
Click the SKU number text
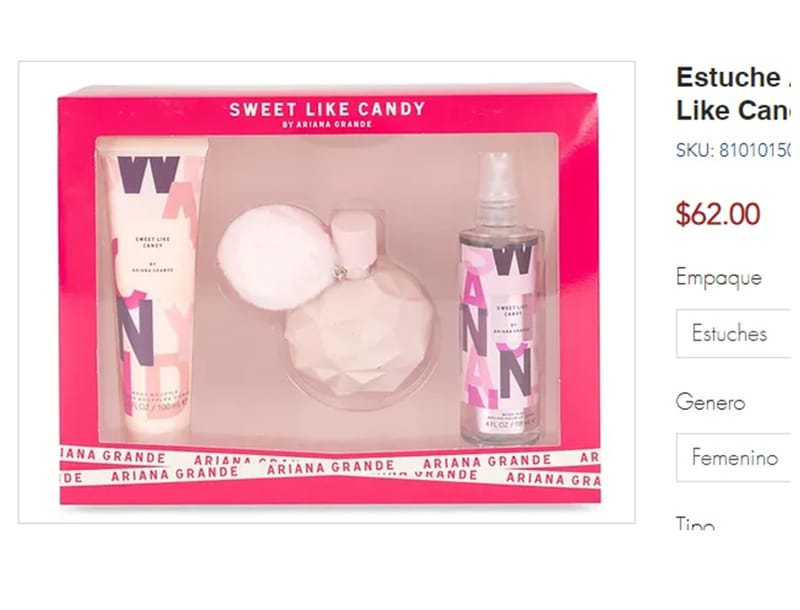(x=734, y=150)
